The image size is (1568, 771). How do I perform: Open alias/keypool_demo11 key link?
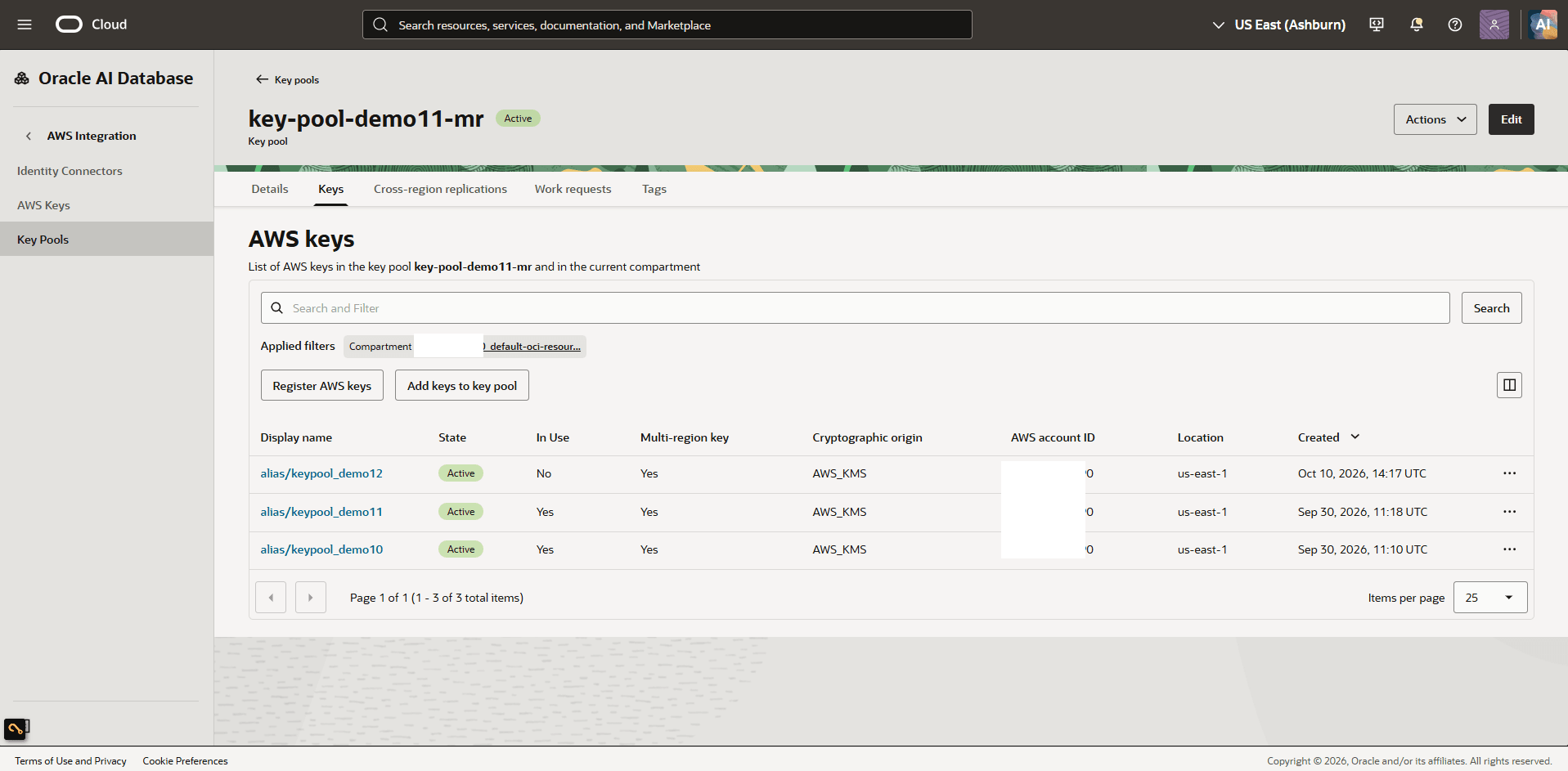tap(321, 512)
